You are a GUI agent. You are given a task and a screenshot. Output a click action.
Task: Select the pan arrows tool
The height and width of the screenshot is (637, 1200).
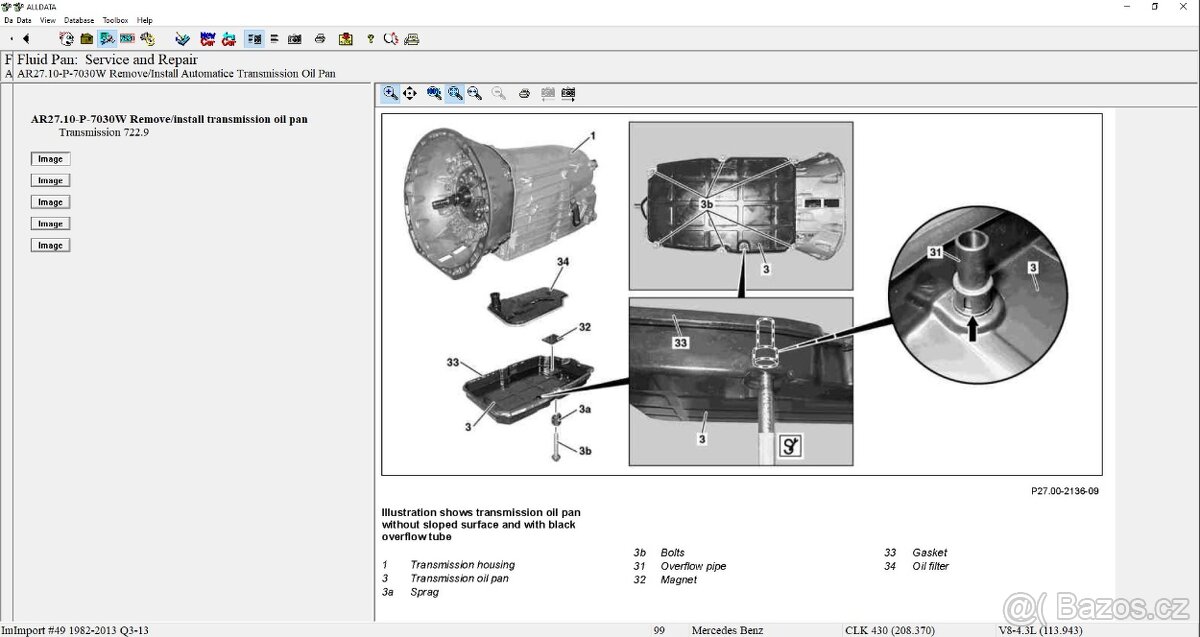[x=410, y=93]
